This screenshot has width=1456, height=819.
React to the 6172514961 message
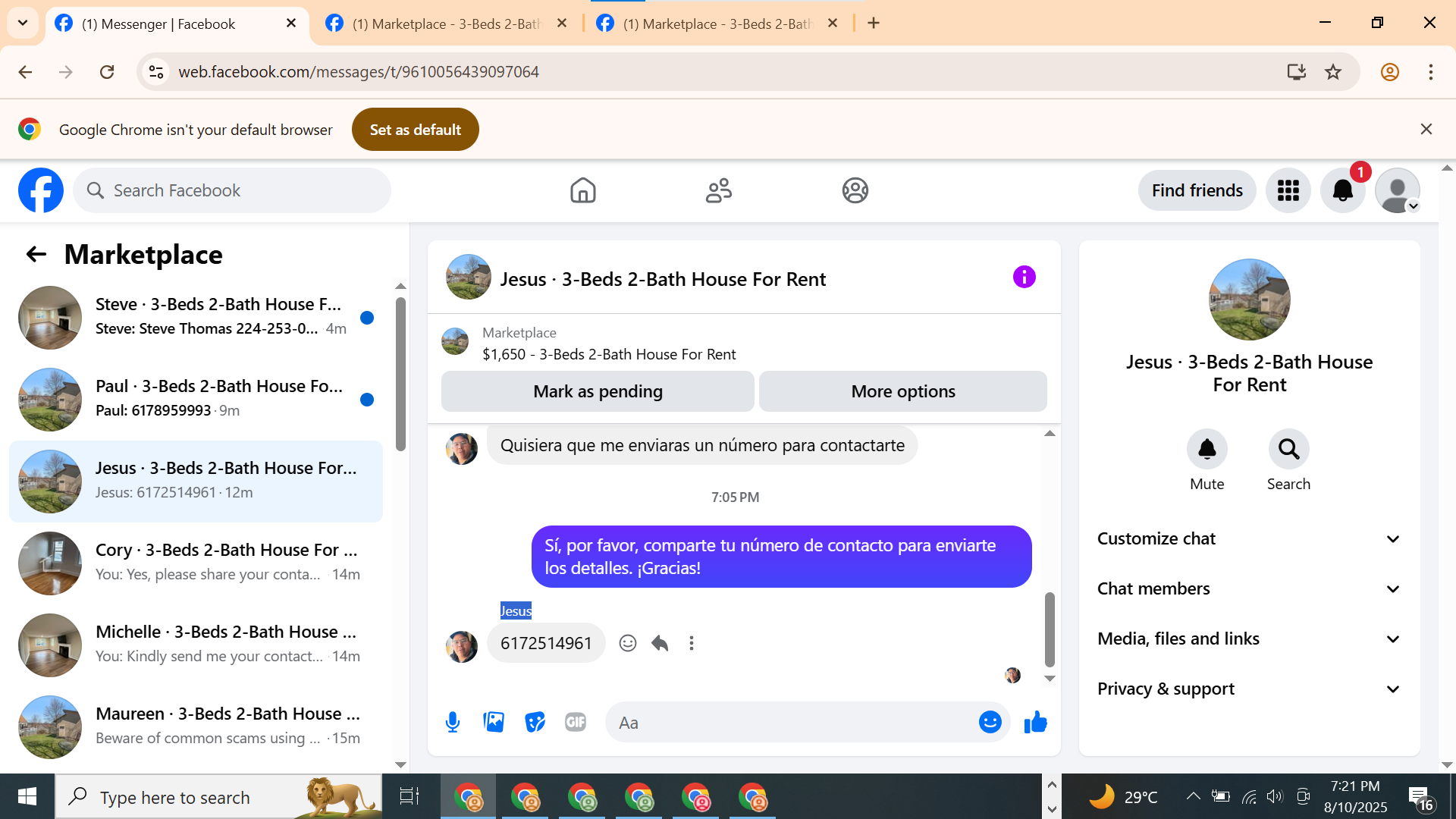pos(627,643)
